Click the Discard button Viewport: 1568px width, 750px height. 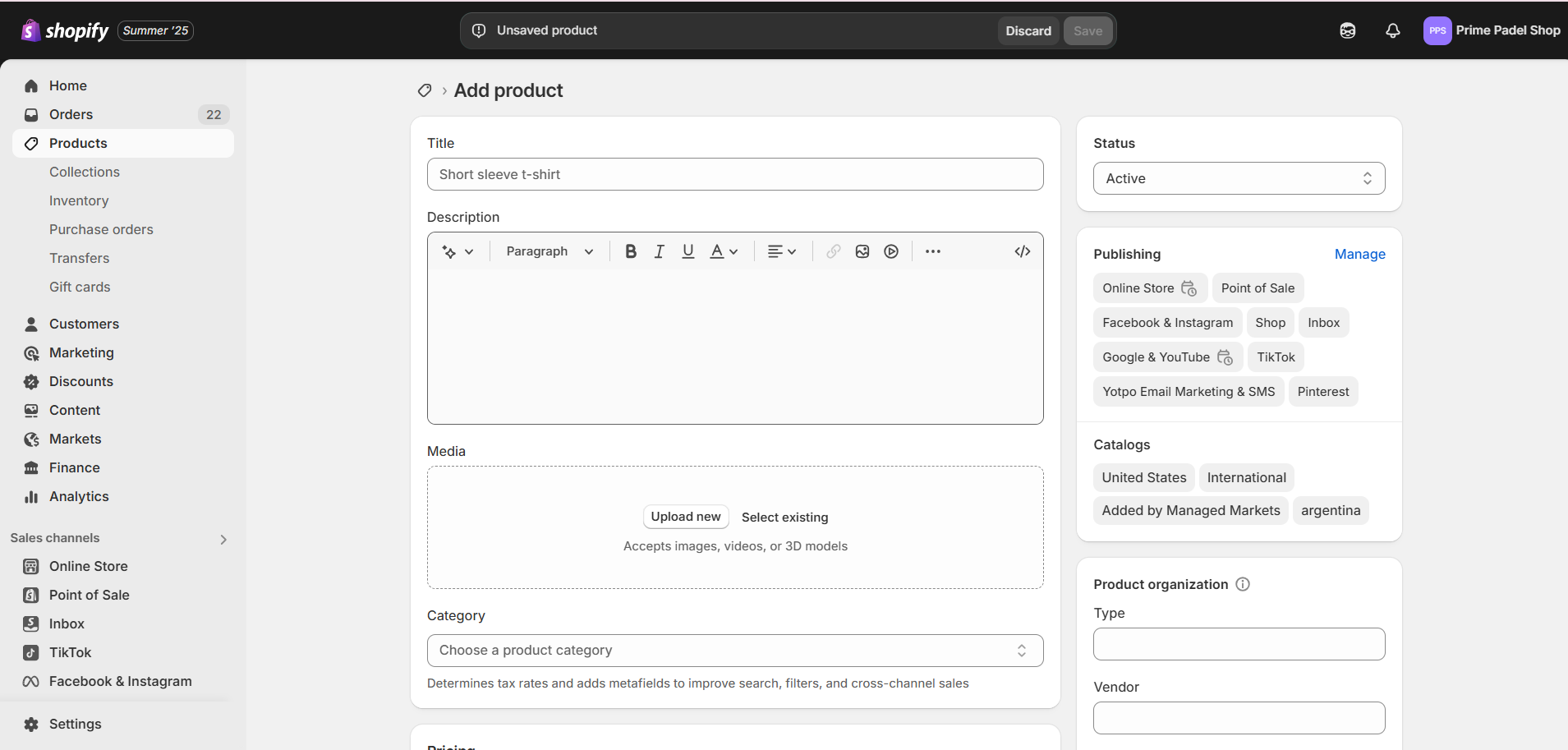pyautogui.click(x=1028, y=31)
